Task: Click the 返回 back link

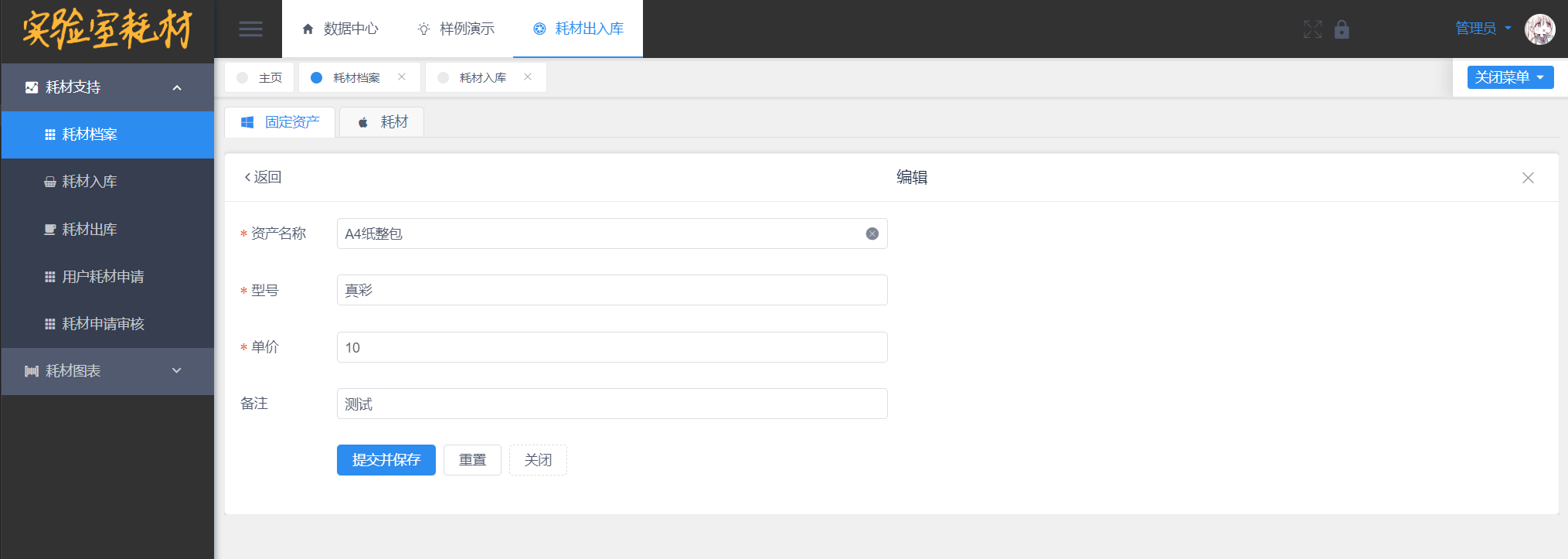Action: pos(263,177)
